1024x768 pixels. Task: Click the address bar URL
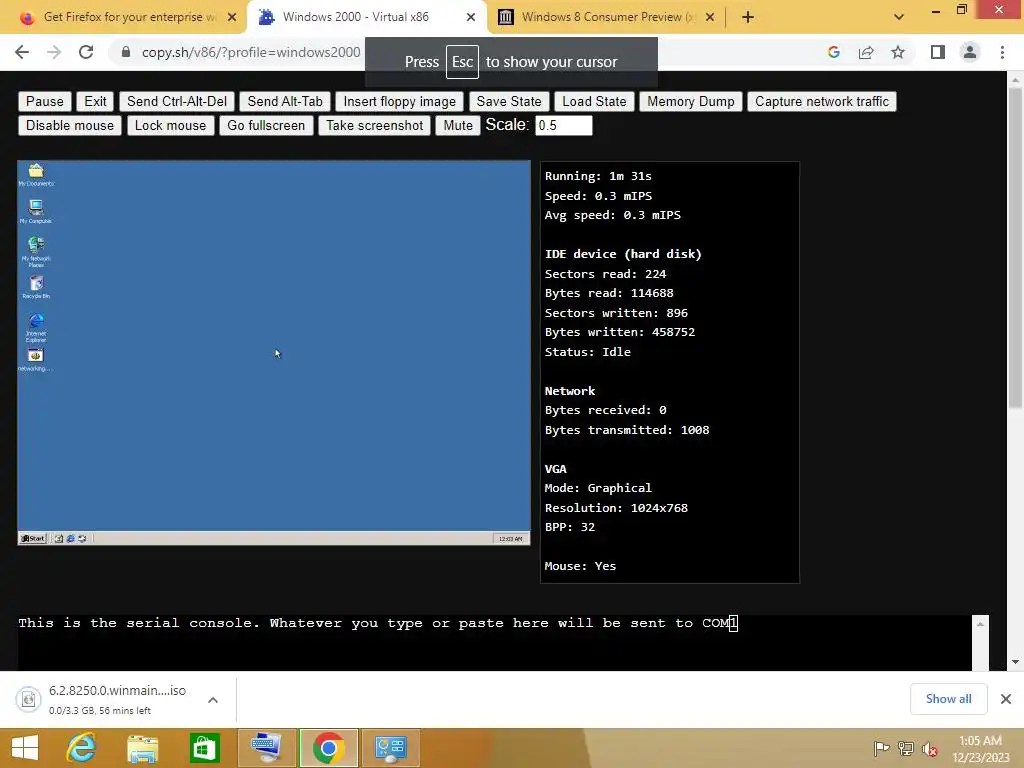tap(251, 52)
